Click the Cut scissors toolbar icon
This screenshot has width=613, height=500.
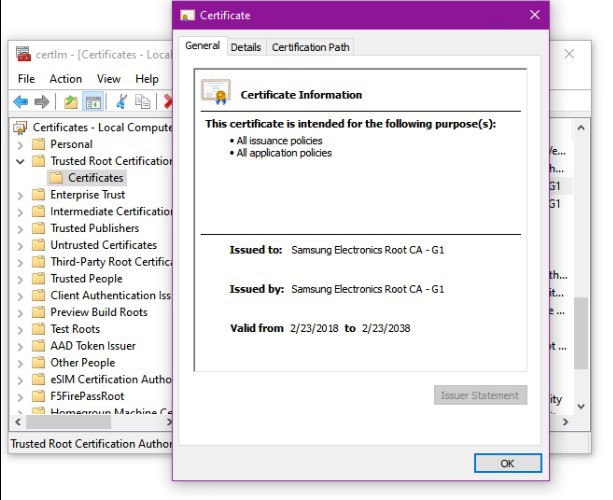coord(121,102)
